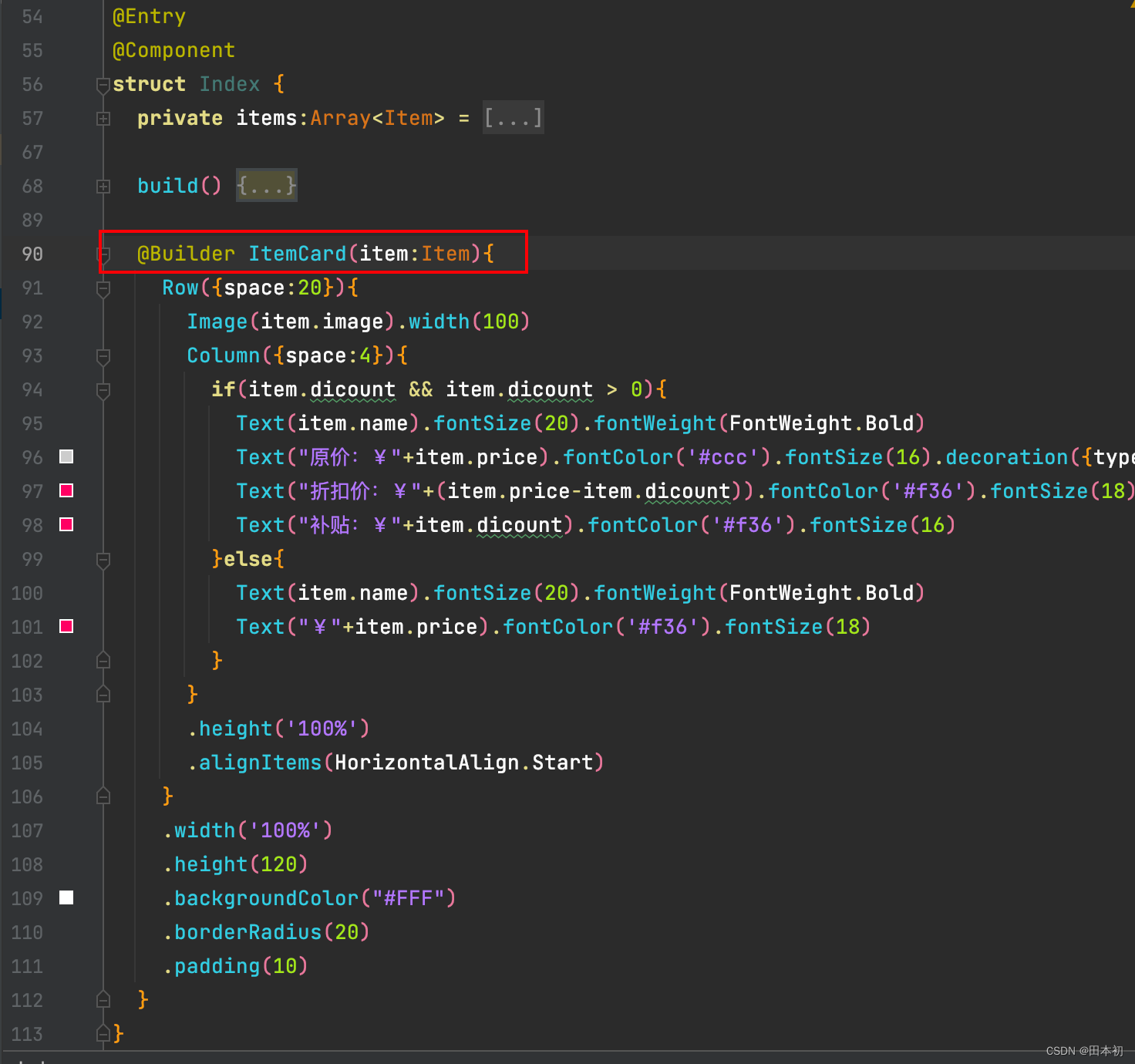This screenshot has height=1064, width=1135.
Task: Click the fold end marker on line 112
Action: pyautogui.click(x=103, y=1000)
